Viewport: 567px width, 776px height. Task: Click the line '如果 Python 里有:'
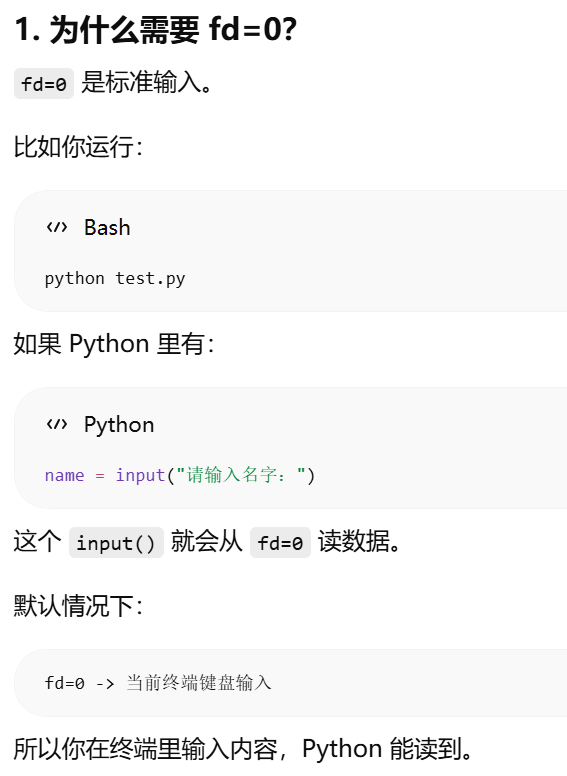tap(114, 343)
